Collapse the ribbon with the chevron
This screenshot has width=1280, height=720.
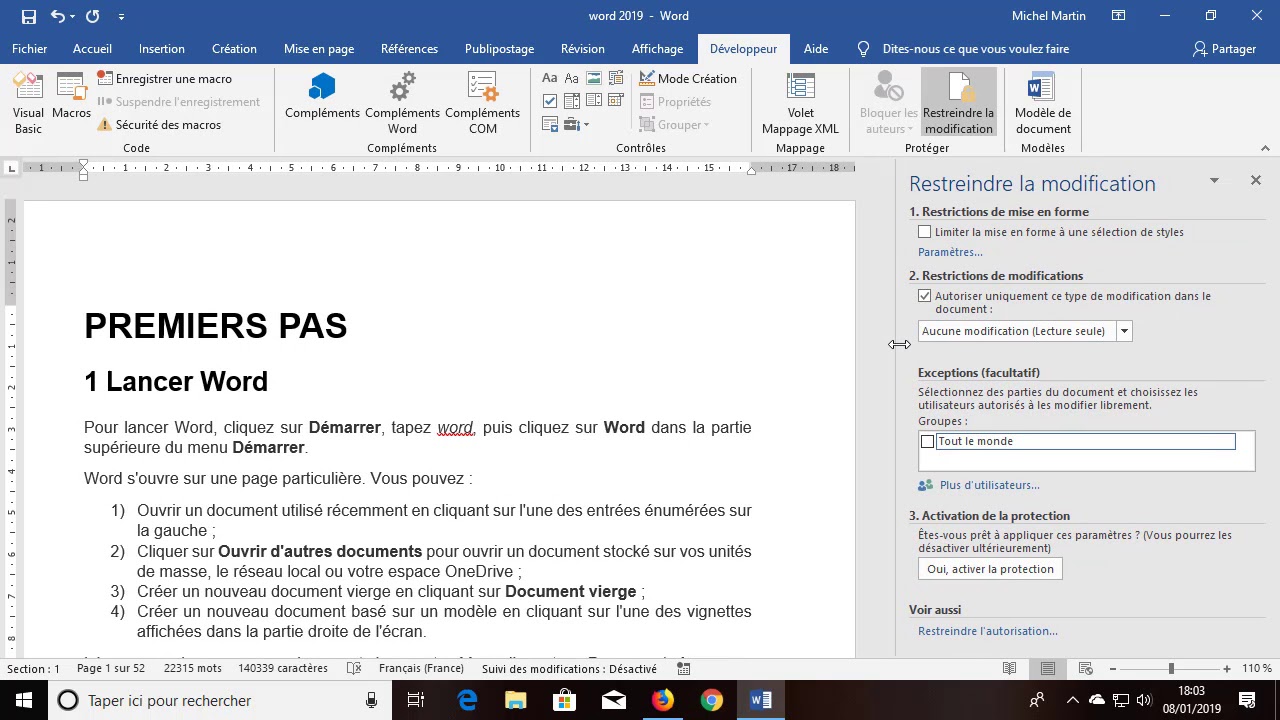(1265, 148)
